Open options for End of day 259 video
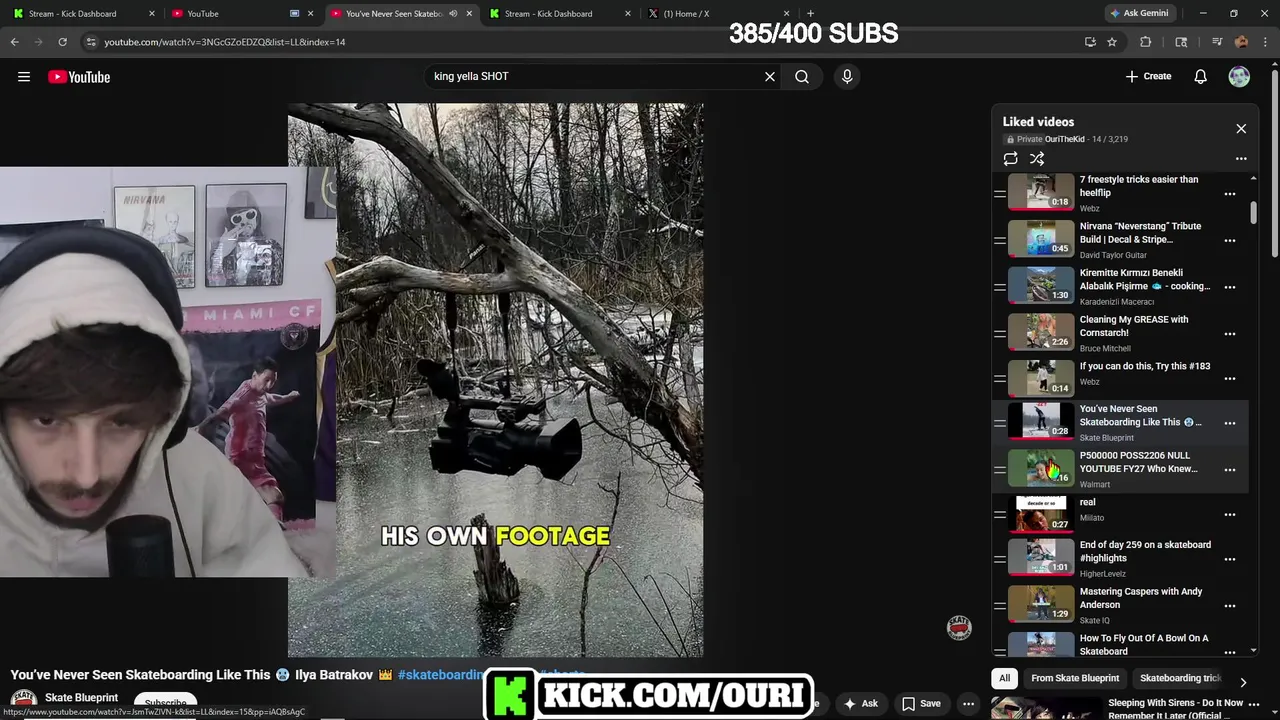This screenshot has height=720, width=1280. tap(1230, 559)
